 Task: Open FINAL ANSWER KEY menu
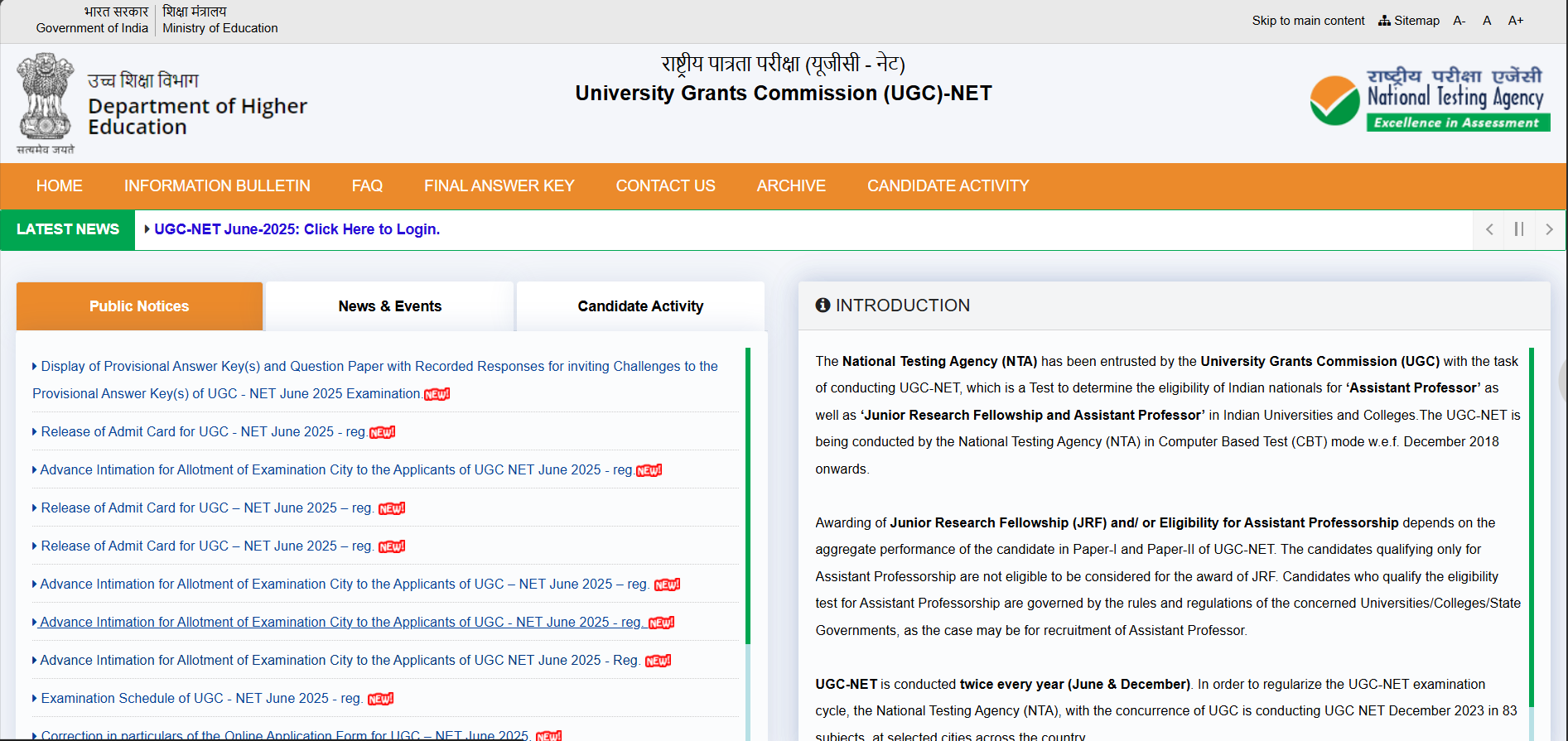pyautogui.click(x=499, y=186)
